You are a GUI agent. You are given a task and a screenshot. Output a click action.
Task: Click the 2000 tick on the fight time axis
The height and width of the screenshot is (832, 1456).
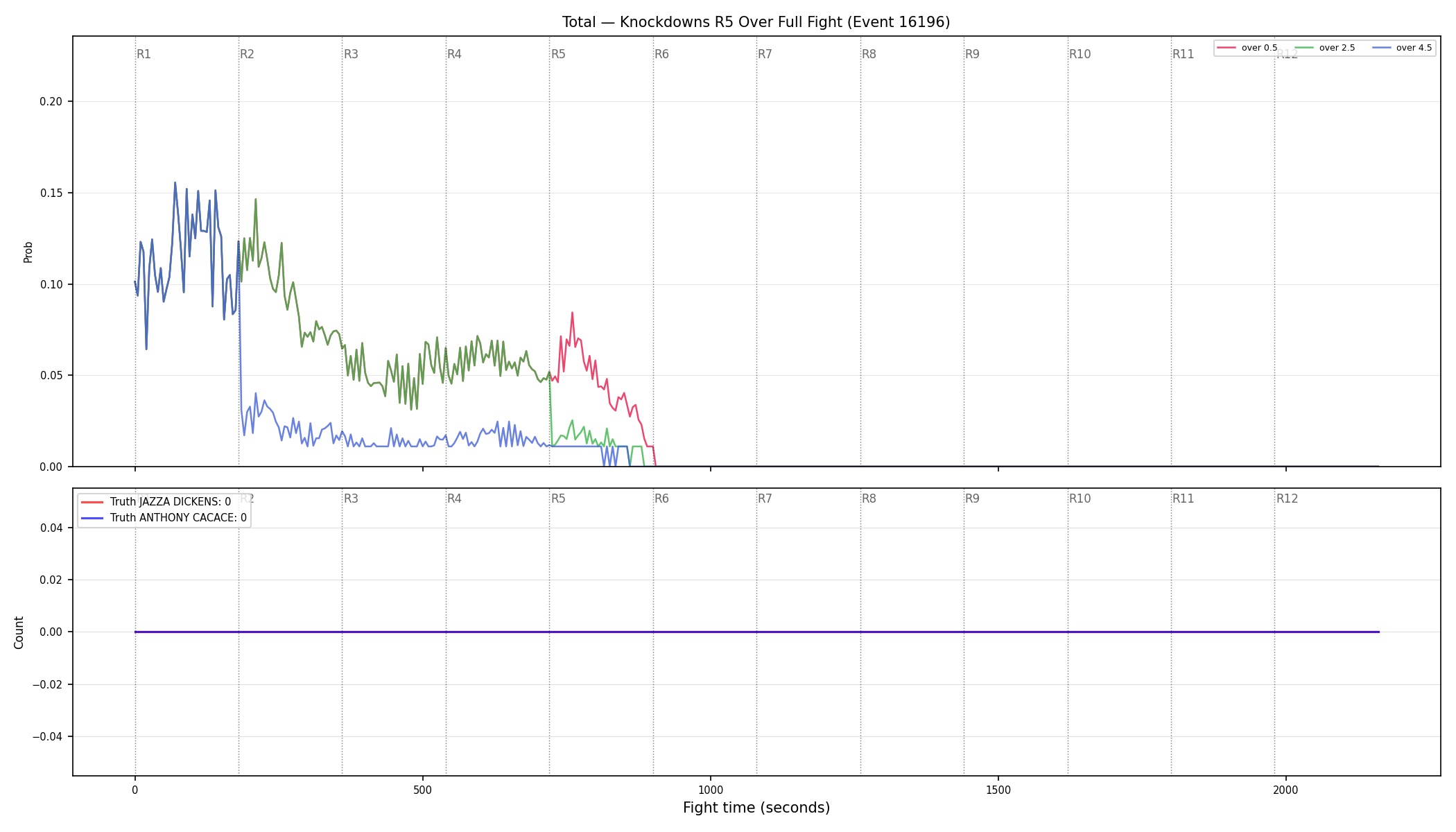click(1285, 790)
